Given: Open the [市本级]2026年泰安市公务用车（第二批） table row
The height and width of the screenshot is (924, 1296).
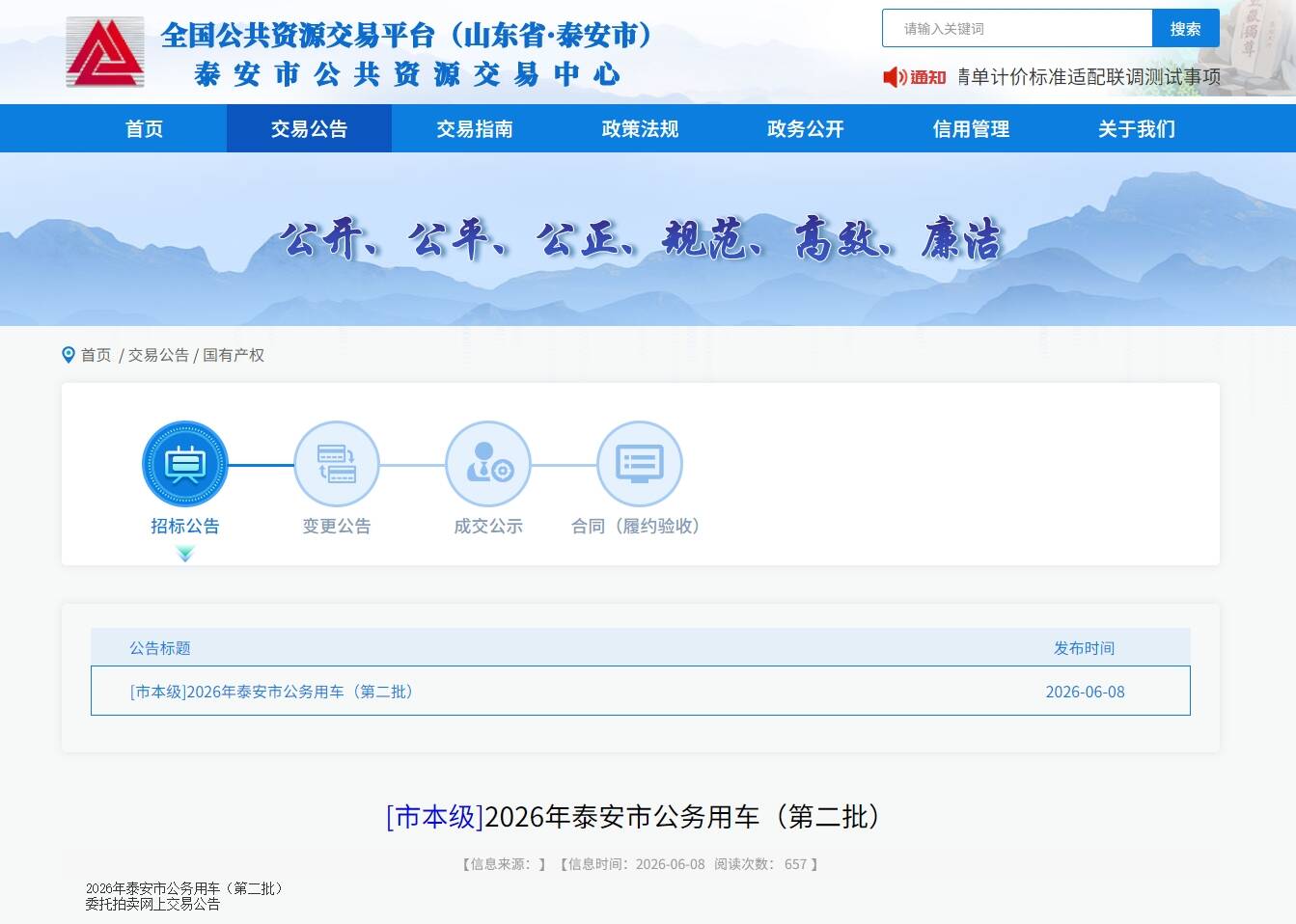Looking at the screenshot, I should pos(641,691).
